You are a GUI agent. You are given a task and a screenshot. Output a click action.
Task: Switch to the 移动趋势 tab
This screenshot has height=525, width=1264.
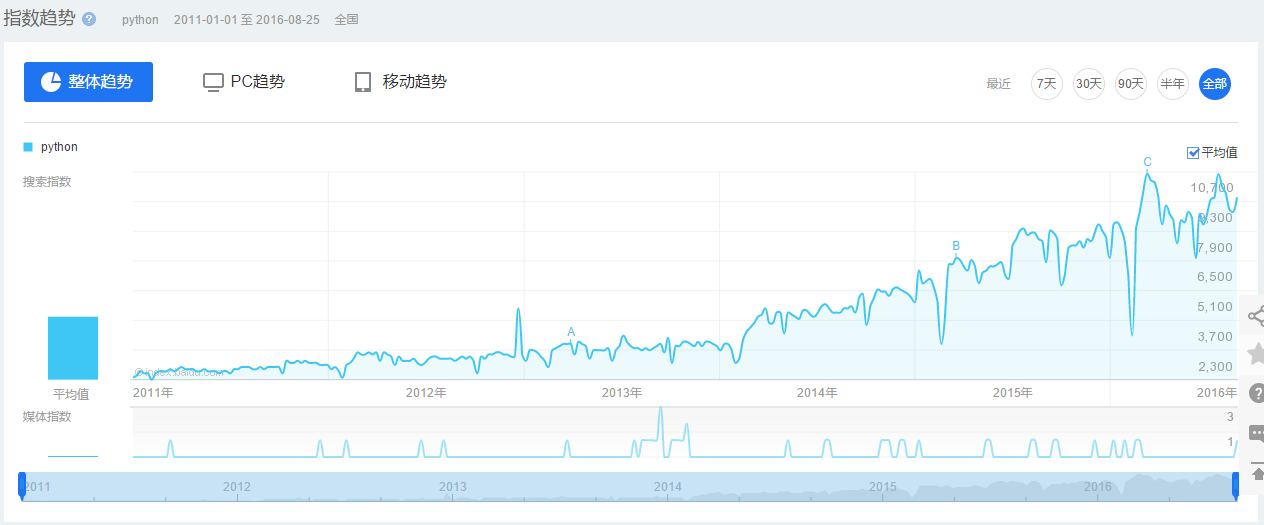(400, 82)
